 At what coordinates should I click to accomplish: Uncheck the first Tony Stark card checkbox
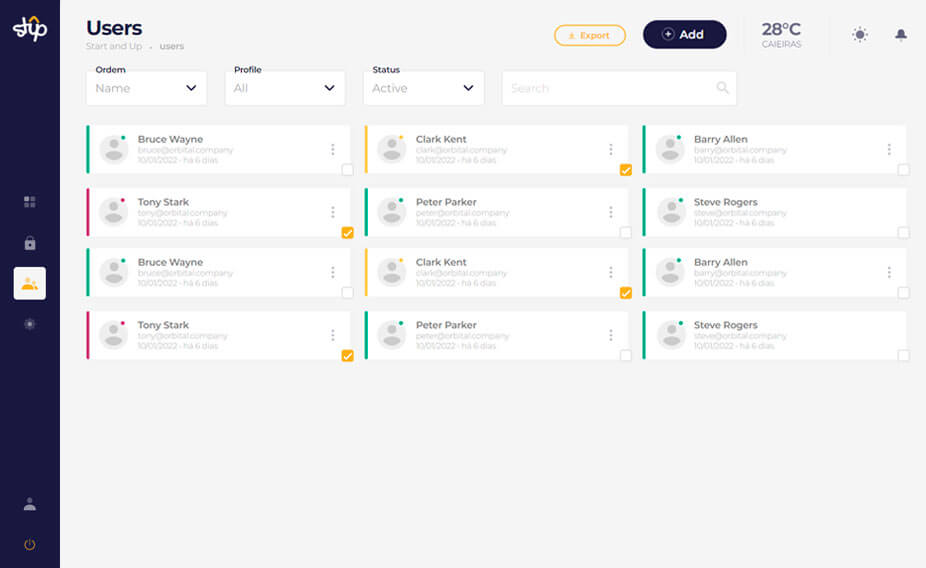click(x=347, y=232)
